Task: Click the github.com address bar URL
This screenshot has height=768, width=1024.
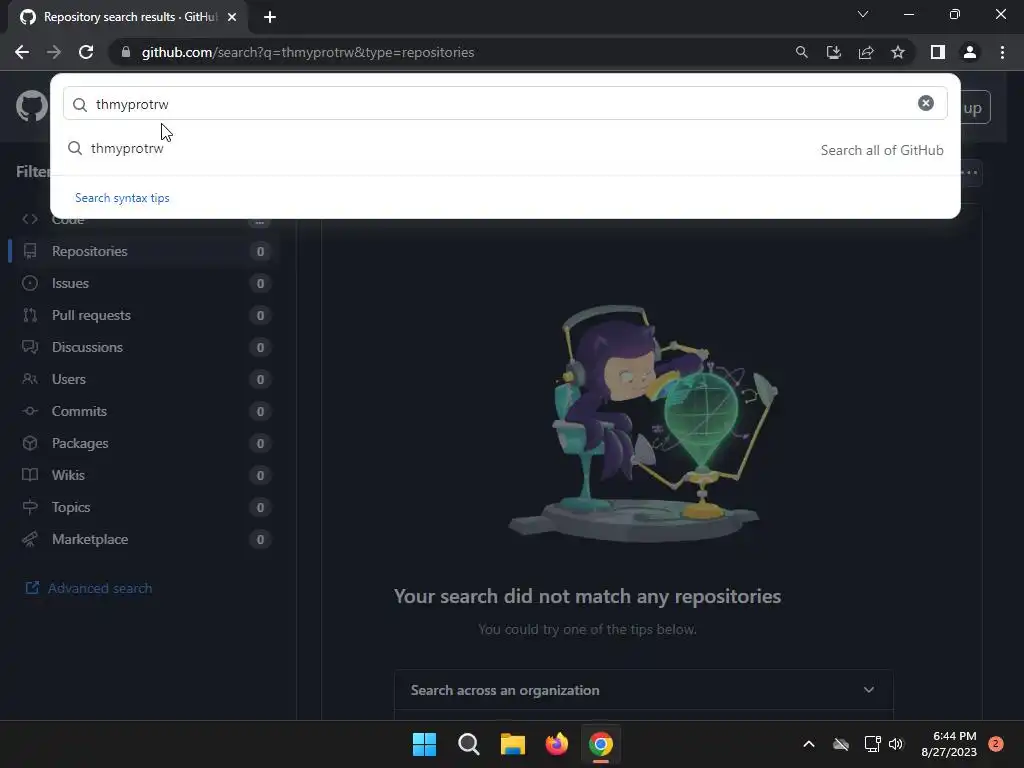Action: click(308, 52)
